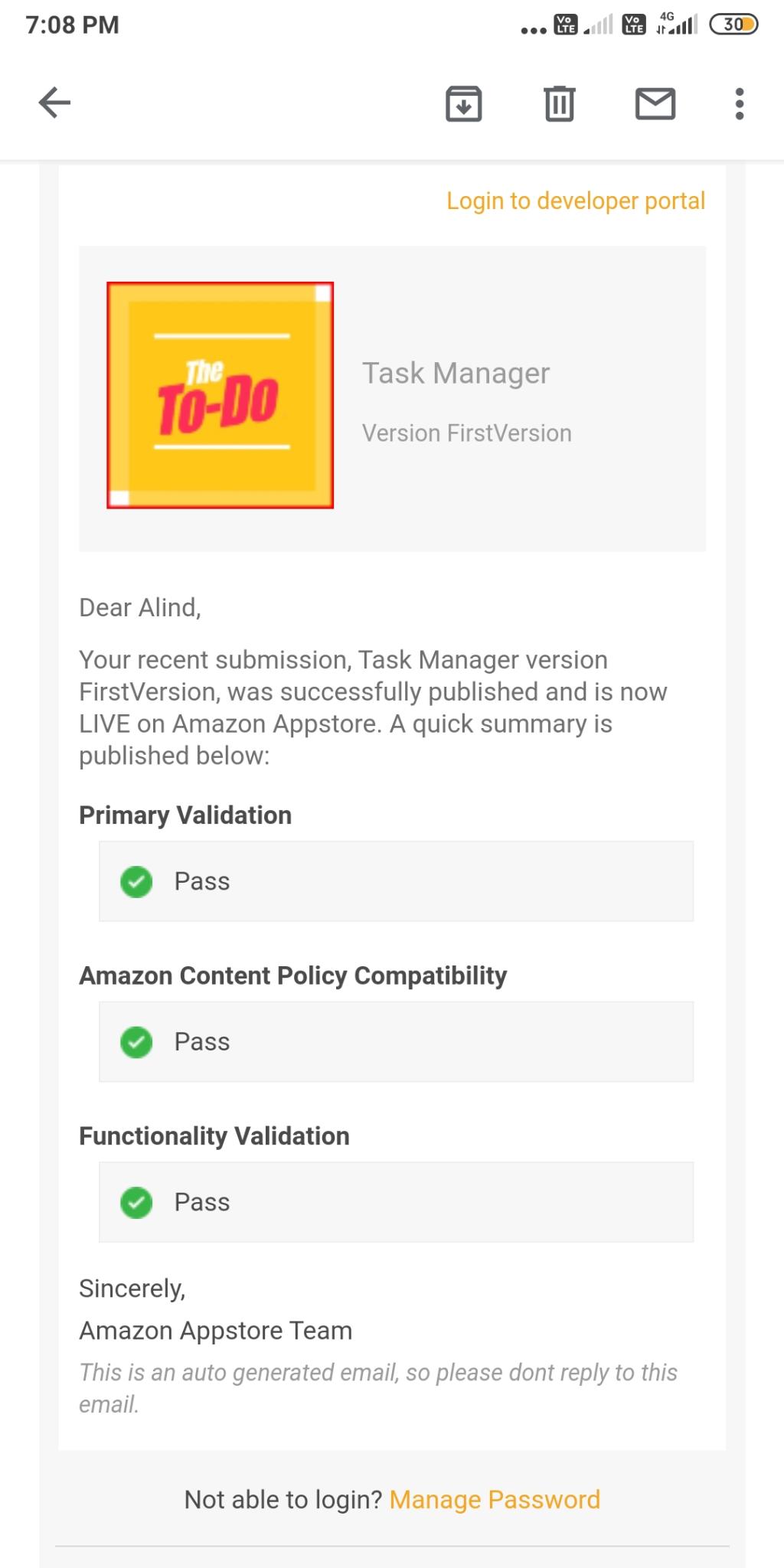Open the three-dot overflow menu
784x1568 pixels.
(x=739, y=103)
